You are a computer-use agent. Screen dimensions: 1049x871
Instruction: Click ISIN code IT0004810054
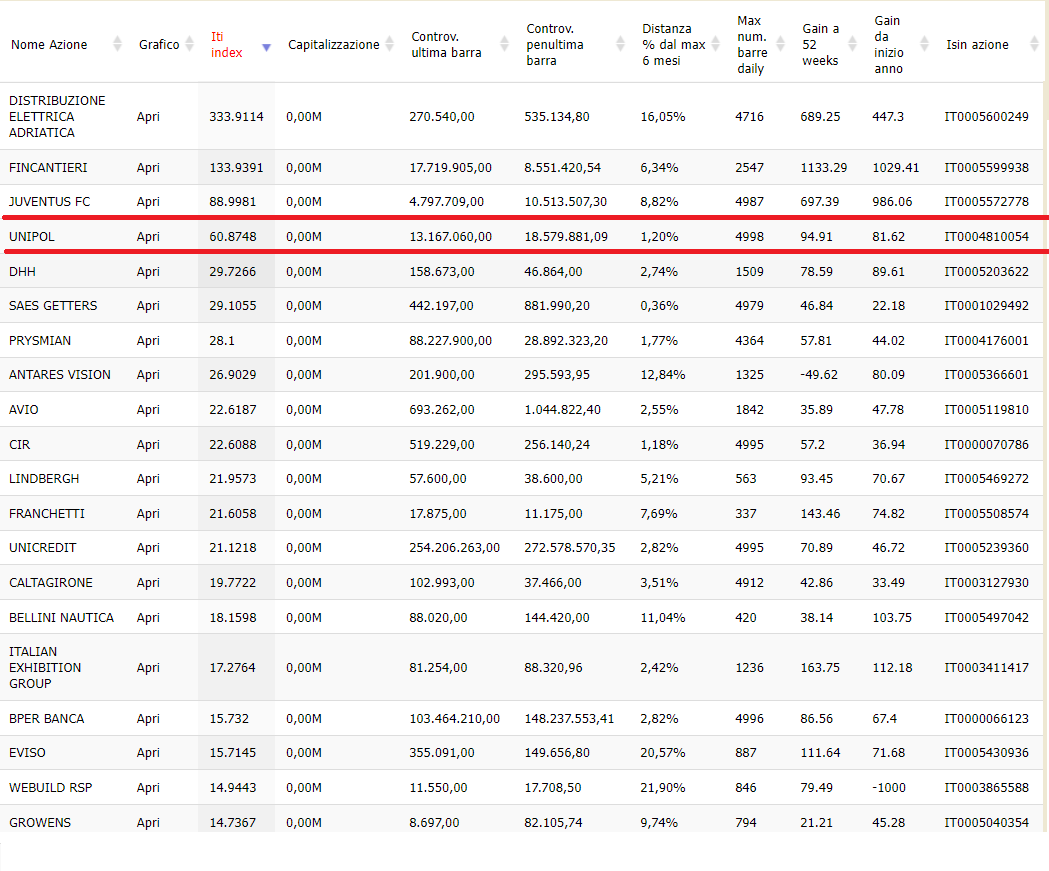[986, 236]
